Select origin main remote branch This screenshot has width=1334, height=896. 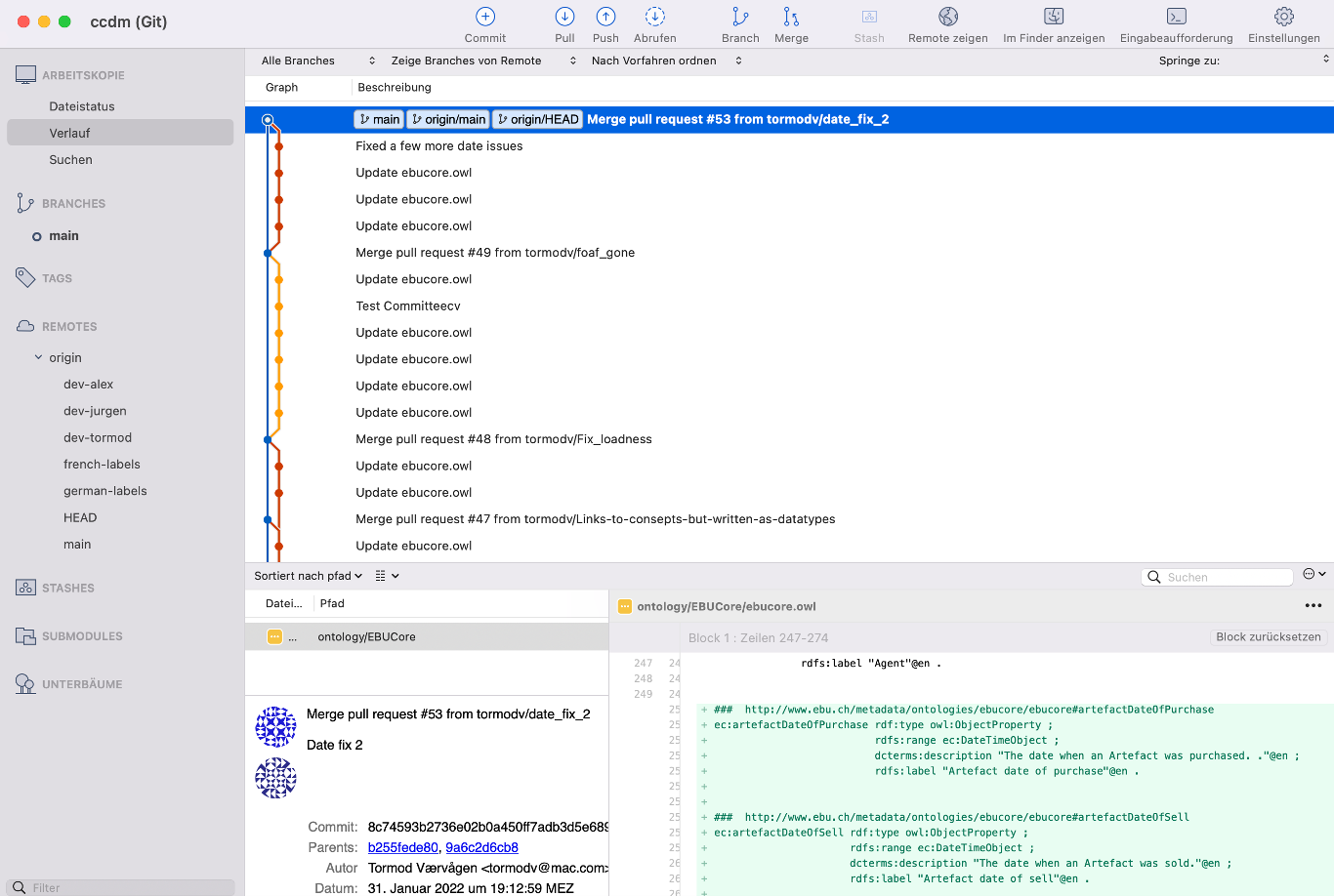(x=77, y=545)
